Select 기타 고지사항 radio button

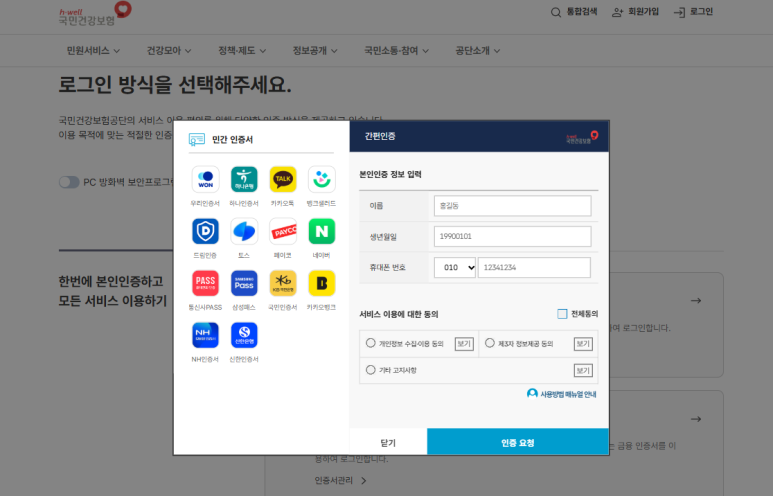coord(371,370)
